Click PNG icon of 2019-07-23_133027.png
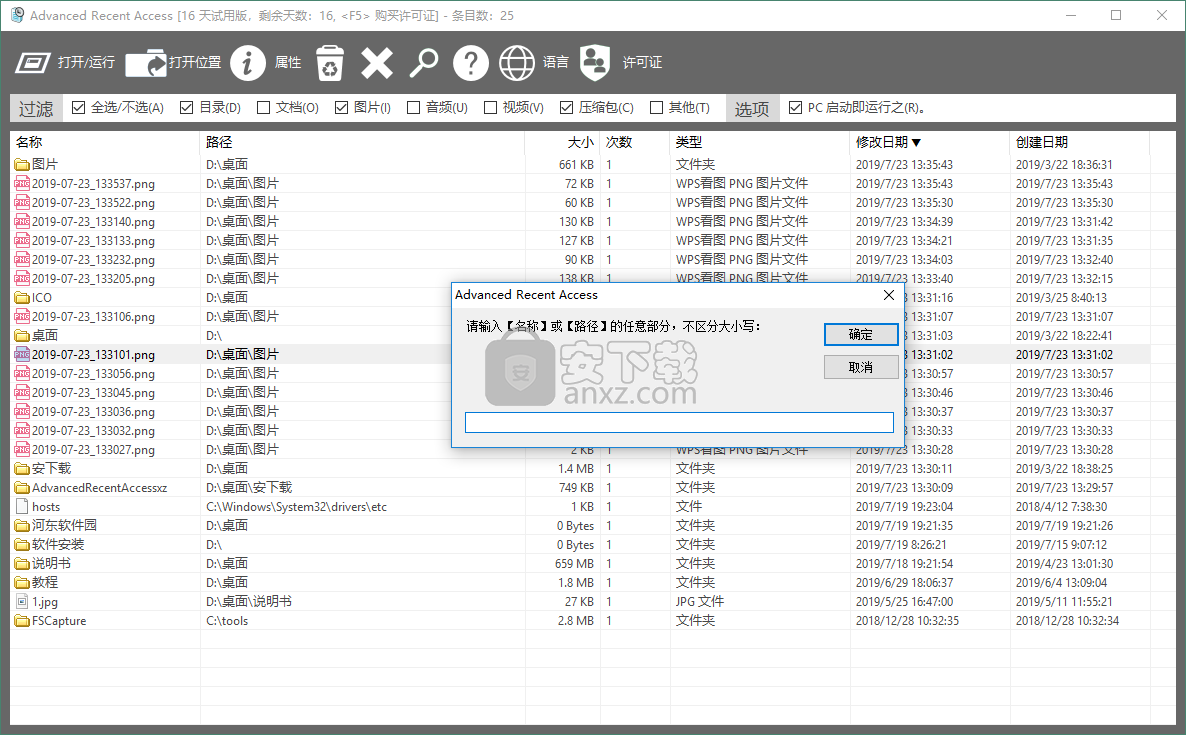This screenshot has width=1186, height=735. (22, 449)
